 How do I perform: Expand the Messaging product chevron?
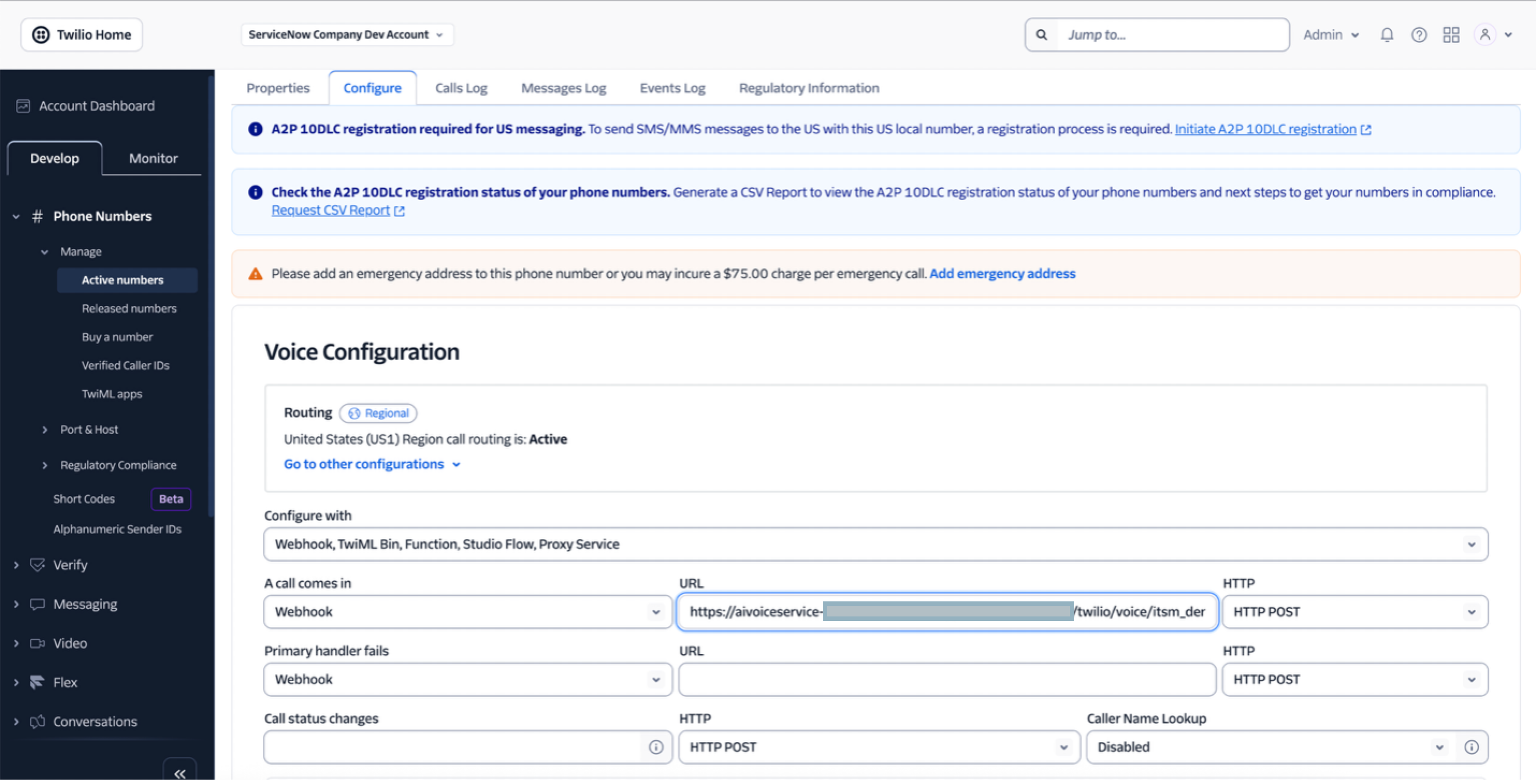coord(16,605)
